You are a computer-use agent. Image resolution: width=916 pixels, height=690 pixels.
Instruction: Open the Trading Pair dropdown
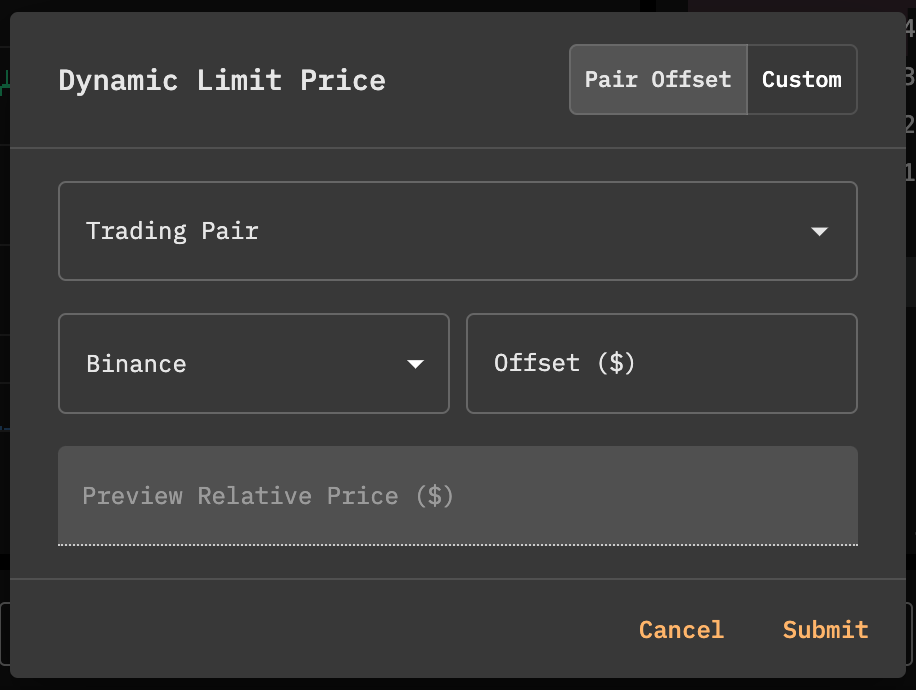(457, 231)
